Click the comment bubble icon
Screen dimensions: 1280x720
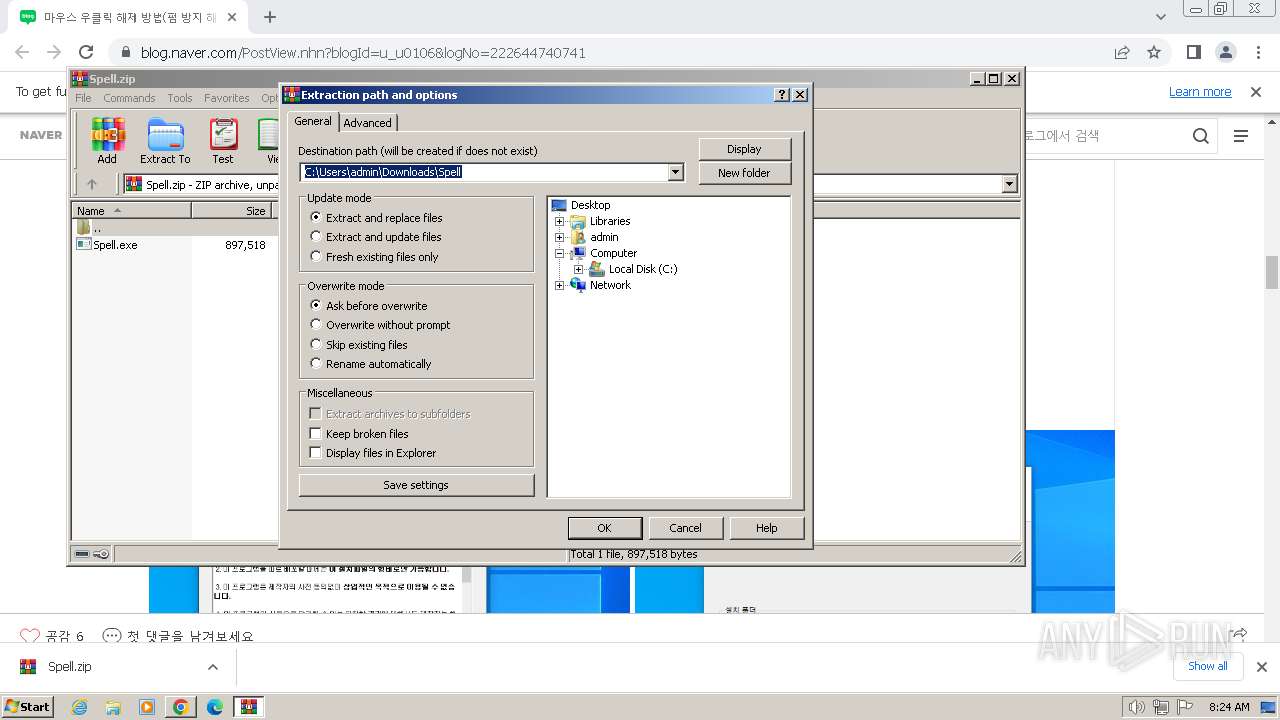(112, 636)
